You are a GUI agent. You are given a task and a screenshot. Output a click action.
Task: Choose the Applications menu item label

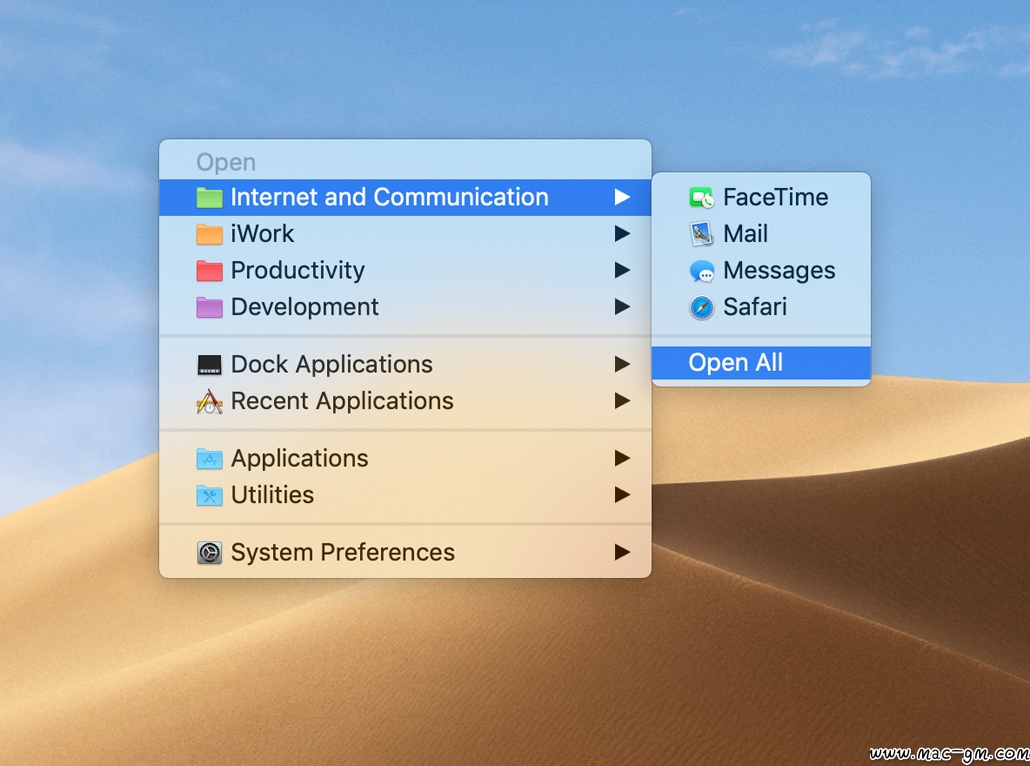299,458
